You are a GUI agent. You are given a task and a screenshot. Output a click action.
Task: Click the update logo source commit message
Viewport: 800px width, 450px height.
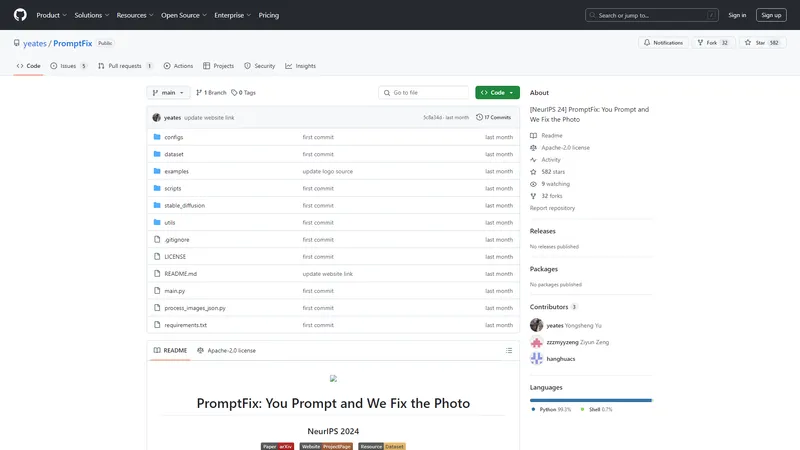[x=328, y=171]
